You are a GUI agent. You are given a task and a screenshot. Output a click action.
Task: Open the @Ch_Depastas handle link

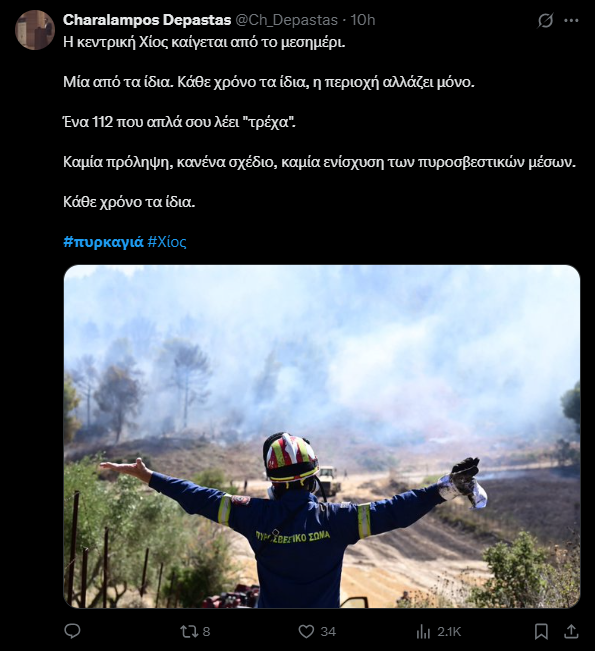286,20
